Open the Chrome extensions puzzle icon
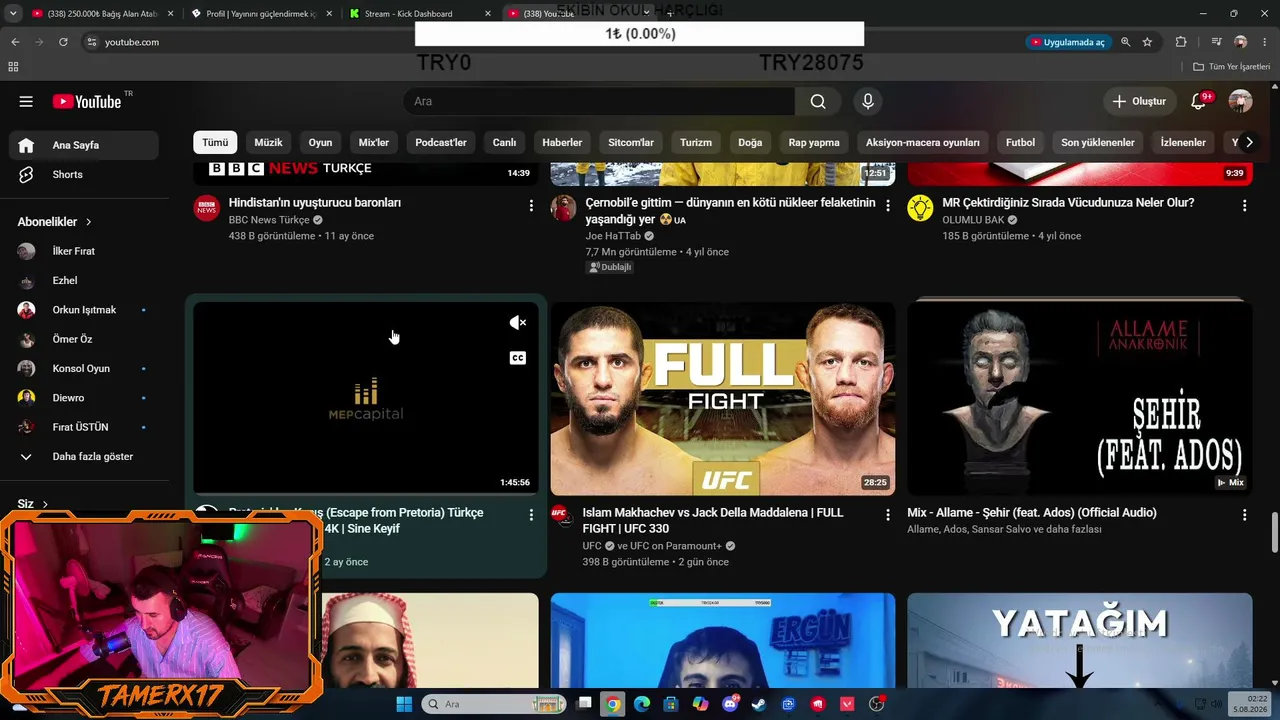 pos(1181,42)
